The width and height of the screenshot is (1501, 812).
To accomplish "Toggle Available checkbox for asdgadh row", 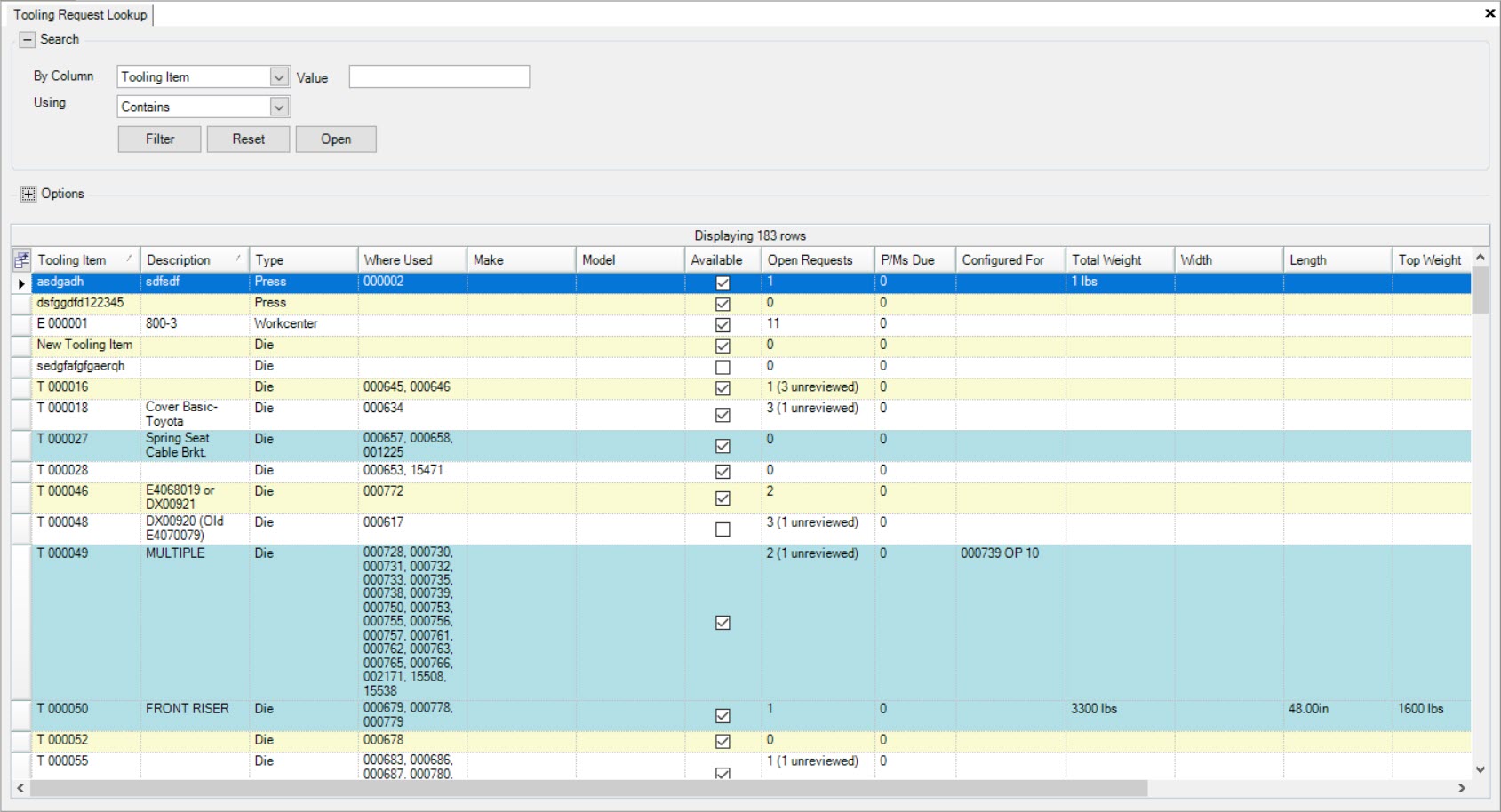I will (x=723, y=283).
